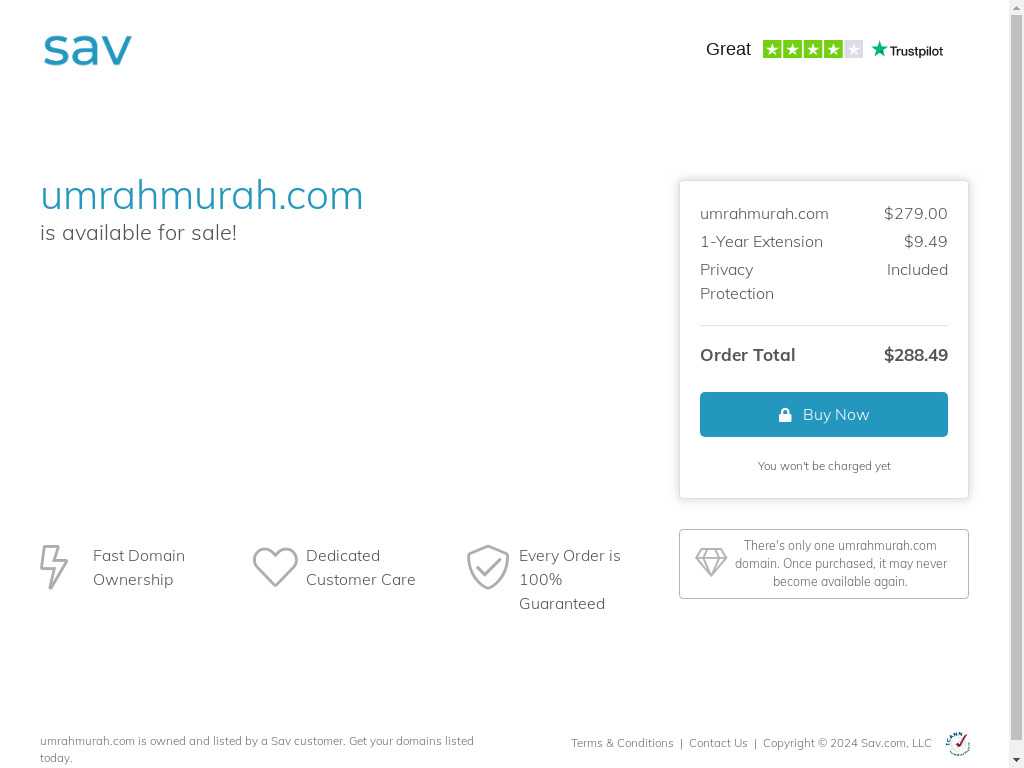The height and width of the screenshot is (768, 1024).
Task: Click the Order Total amount $288.49
Action: [x=916, y=355]
